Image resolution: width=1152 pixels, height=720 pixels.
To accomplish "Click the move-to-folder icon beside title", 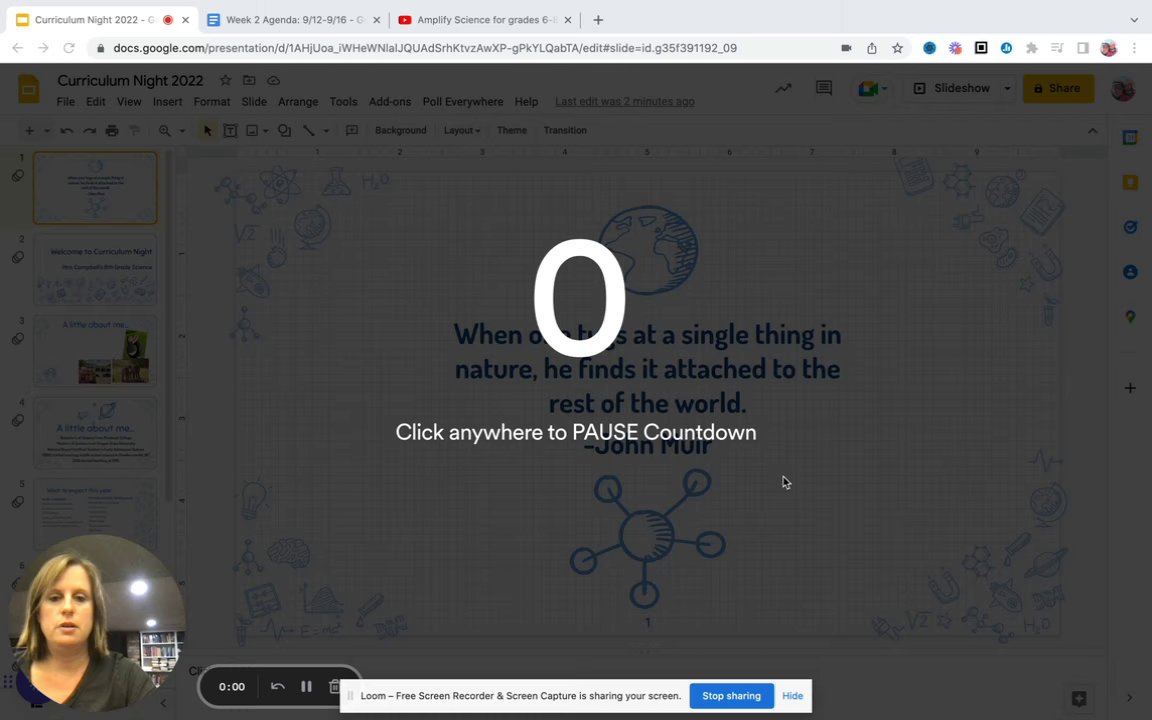I will (x=249, y=80).
